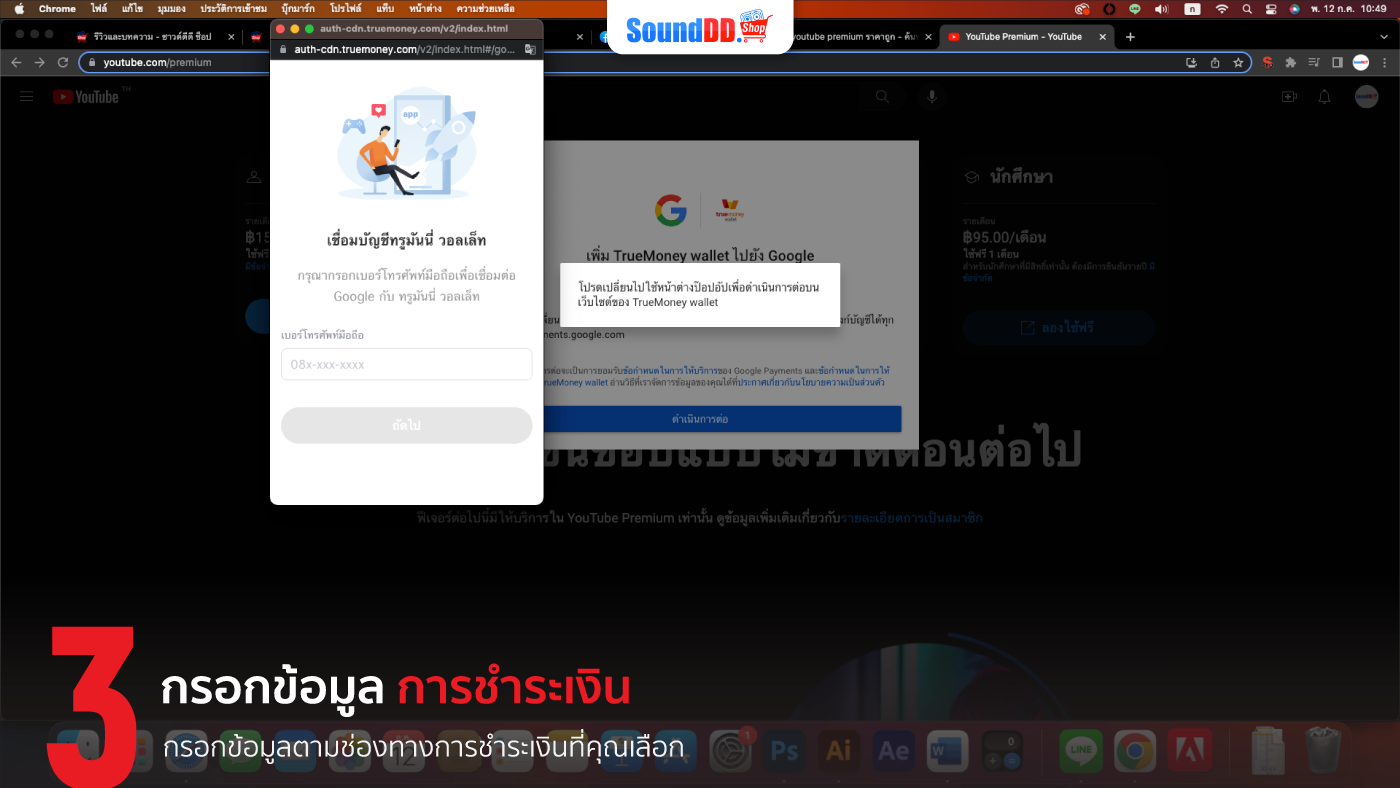Screen dimensions: 1400x788
Task: Open Chrome media controls icon
Action: (1314, 62)
